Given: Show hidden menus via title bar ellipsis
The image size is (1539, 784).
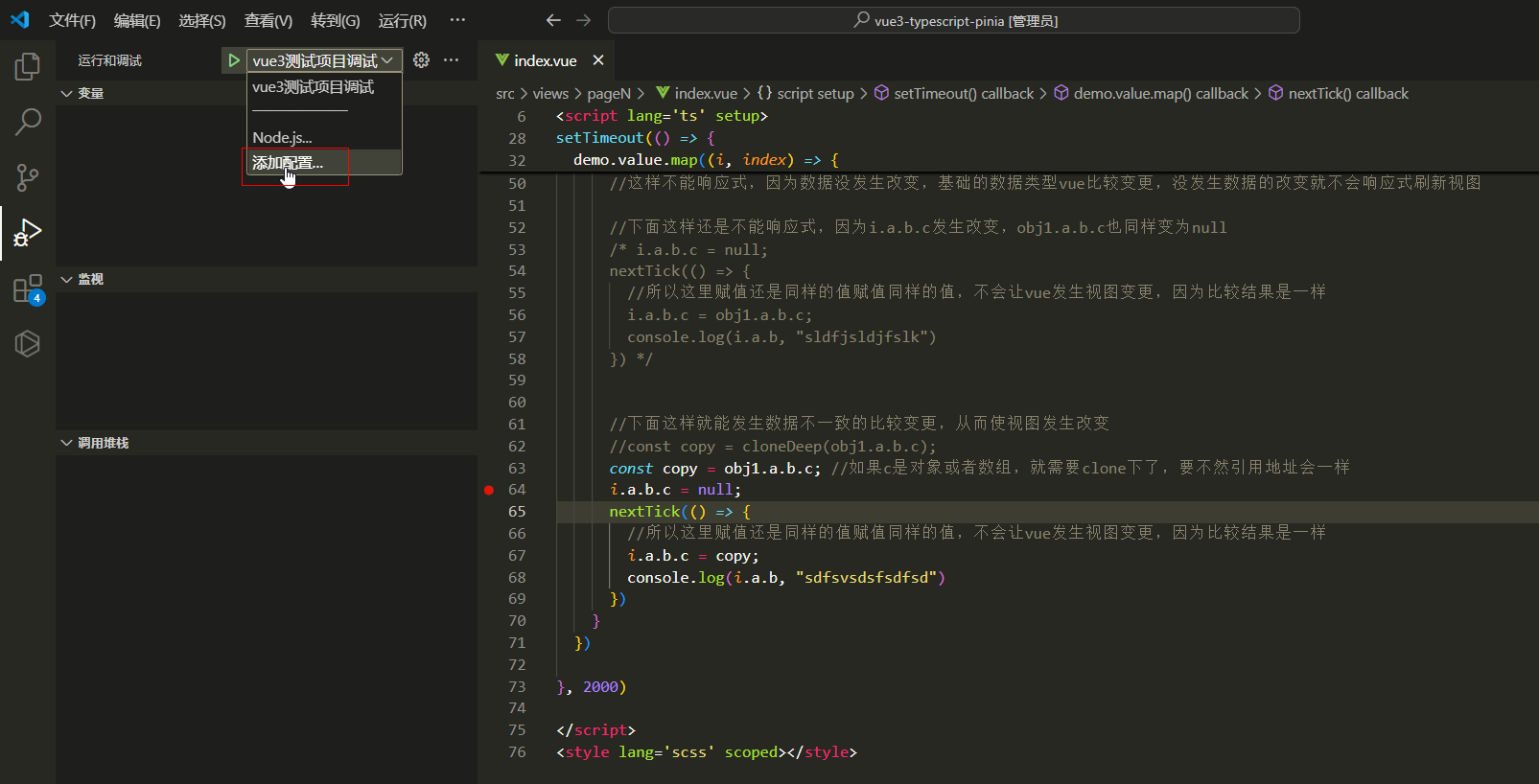Looking at the screenshot, I should [x=457, y=20].
